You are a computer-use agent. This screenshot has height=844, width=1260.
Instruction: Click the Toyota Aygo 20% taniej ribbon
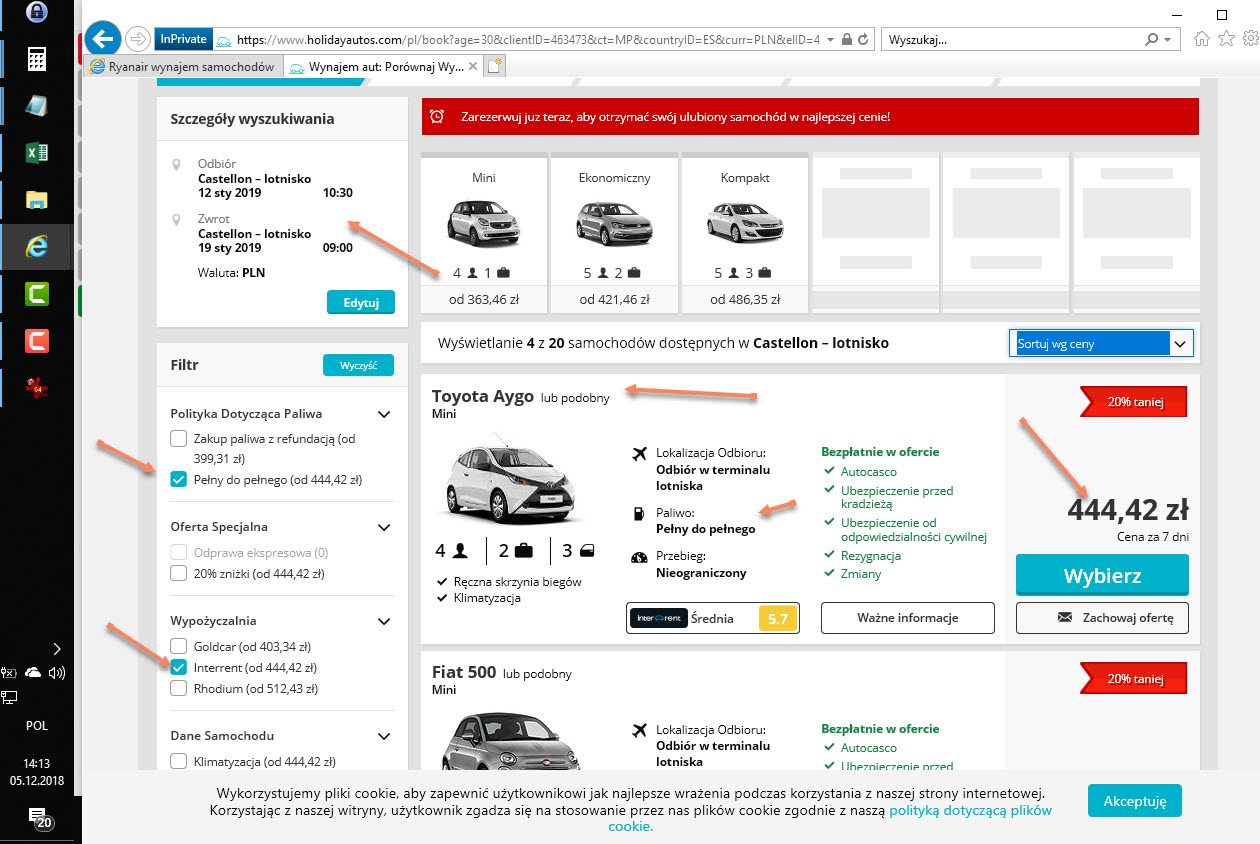coord(1134,402)
